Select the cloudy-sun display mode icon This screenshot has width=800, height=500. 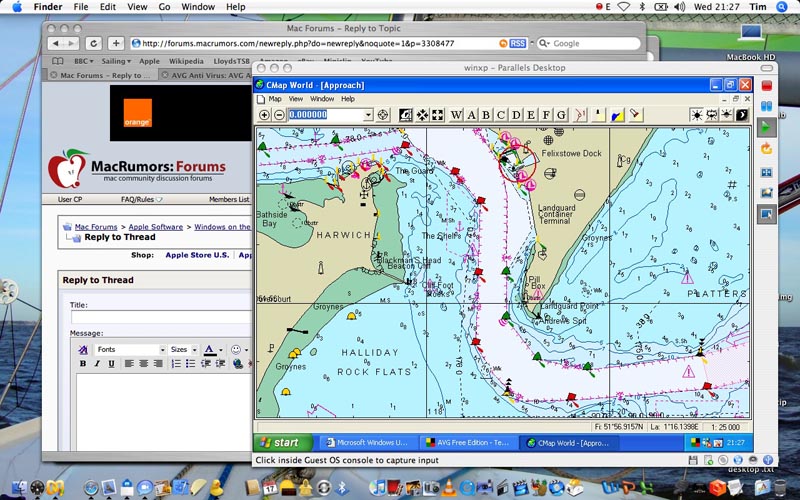[x=711, y=115]
